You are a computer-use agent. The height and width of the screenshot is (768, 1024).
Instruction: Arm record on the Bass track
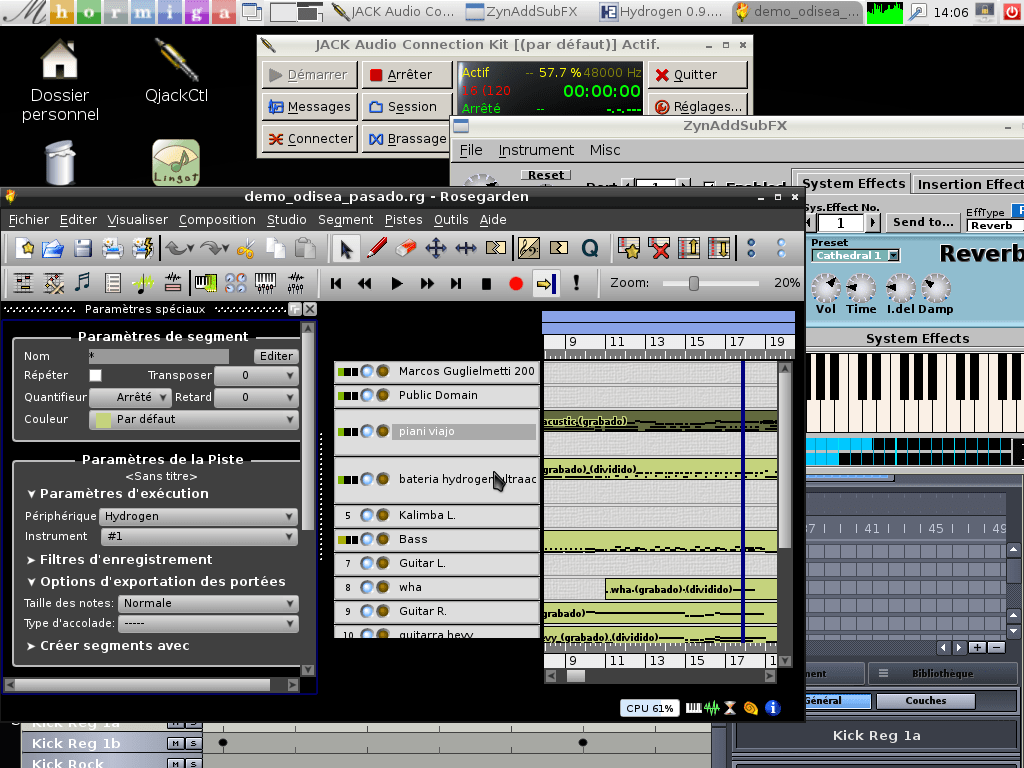383,539
